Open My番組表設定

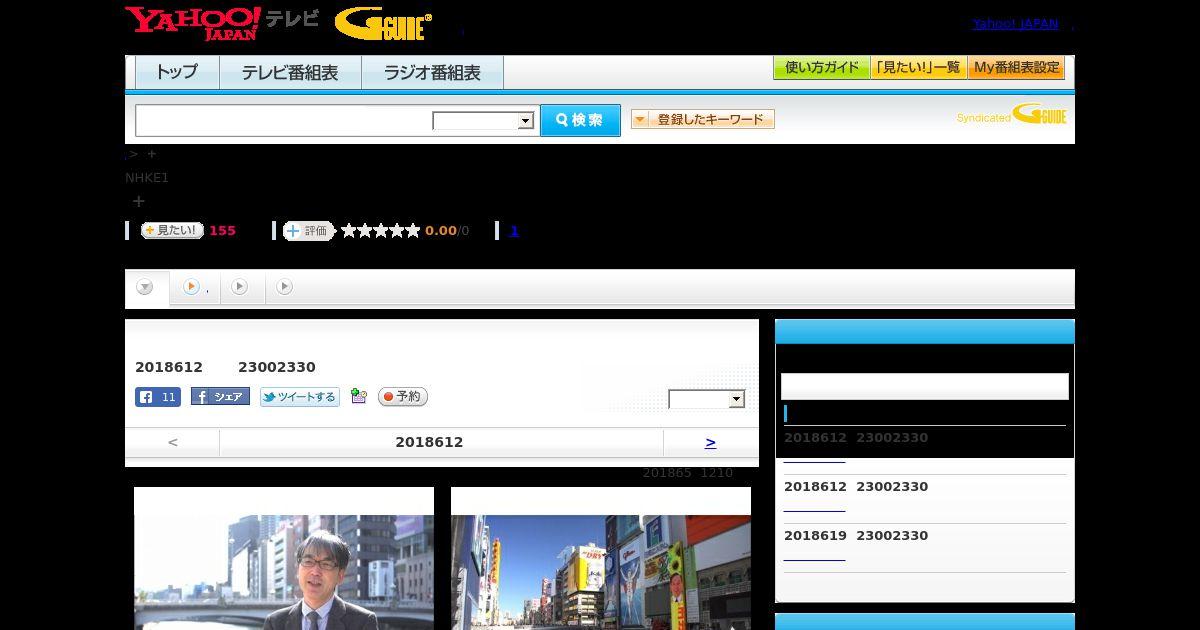1016,68
